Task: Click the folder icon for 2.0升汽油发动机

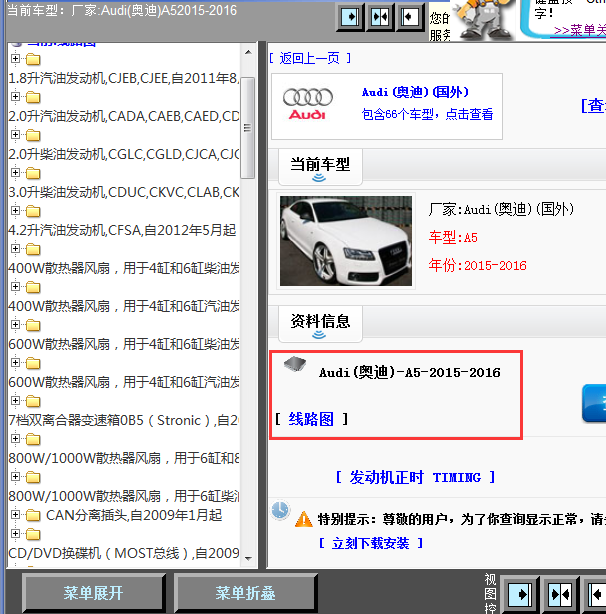Action: (x=33, y=97)
